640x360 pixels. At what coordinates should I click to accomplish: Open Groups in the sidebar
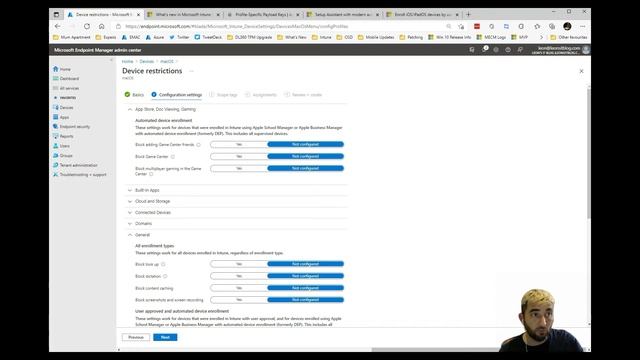click(63, 156)
